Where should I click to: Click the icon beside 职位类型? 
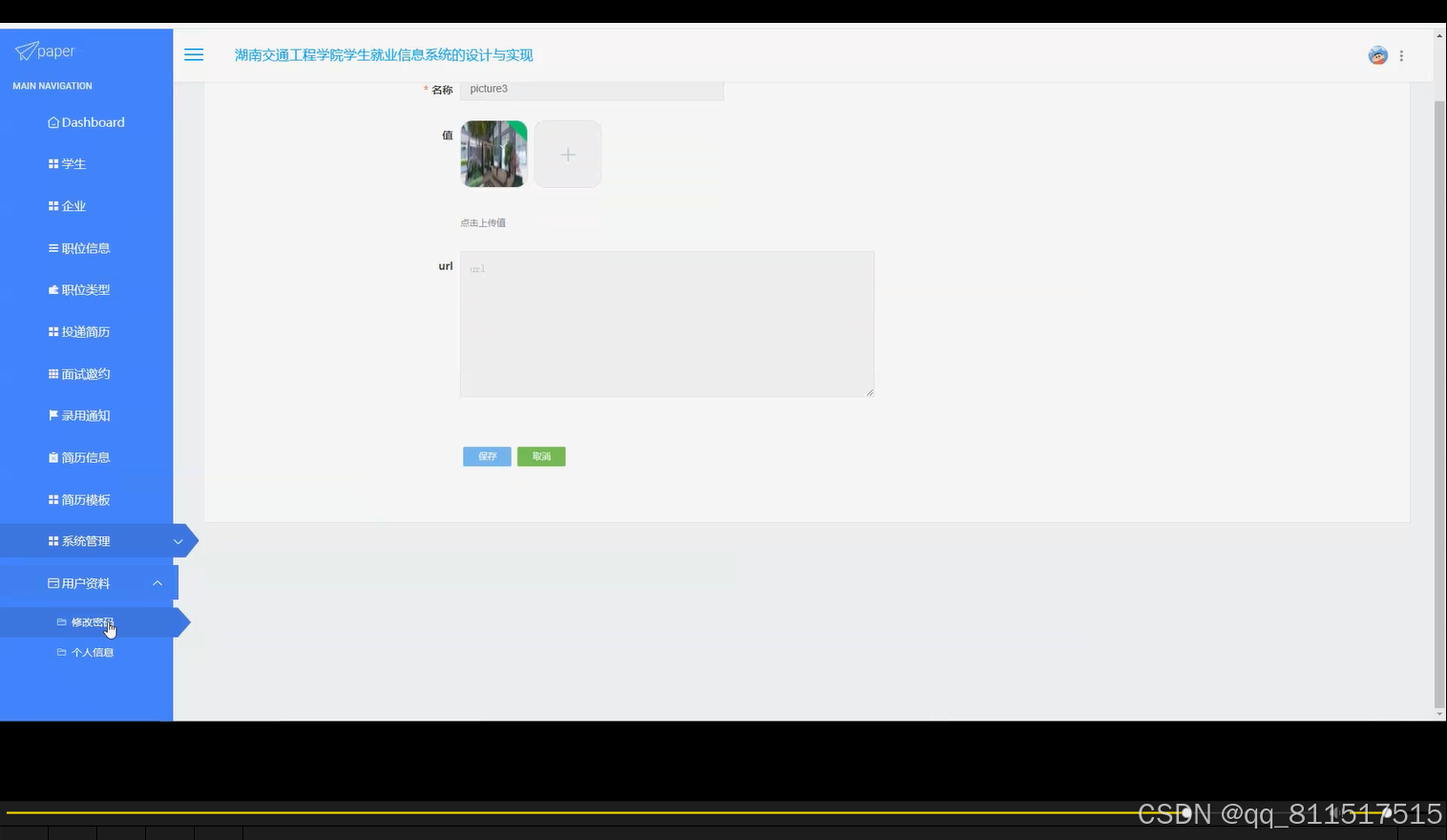[53, 290]
